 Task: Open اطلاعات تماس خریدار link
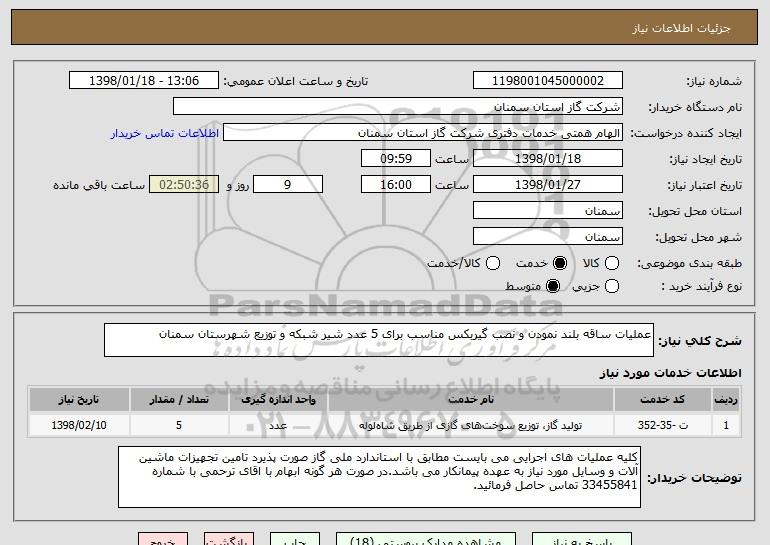165,133
